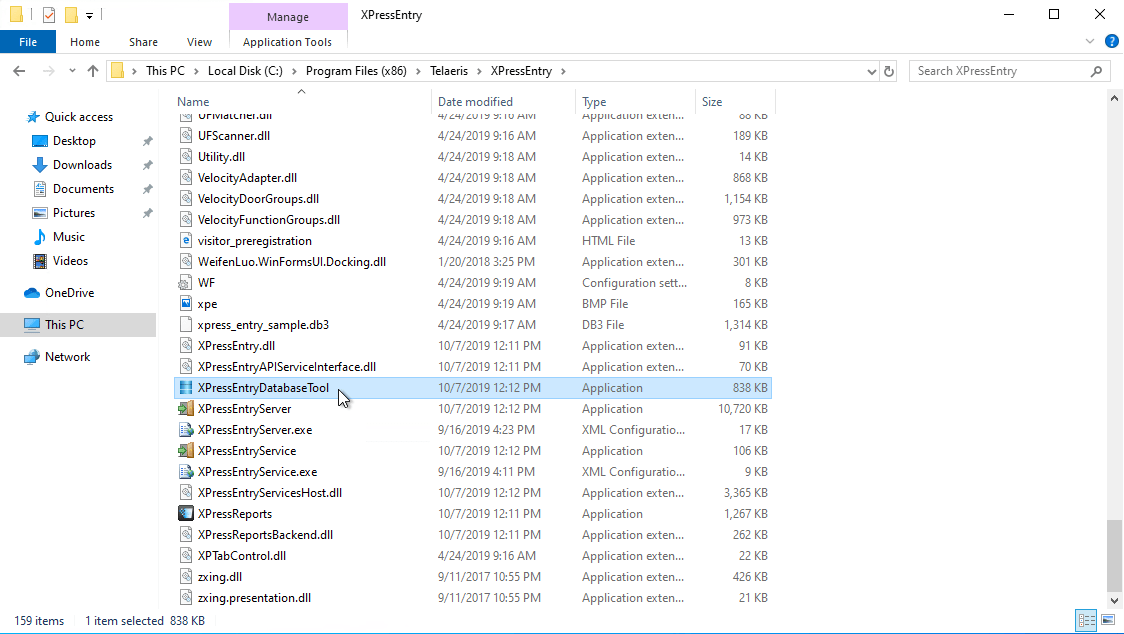Click the XPressEntryService application icon
The height and width of the screenshot is (634, 1124).
point(186,451)
